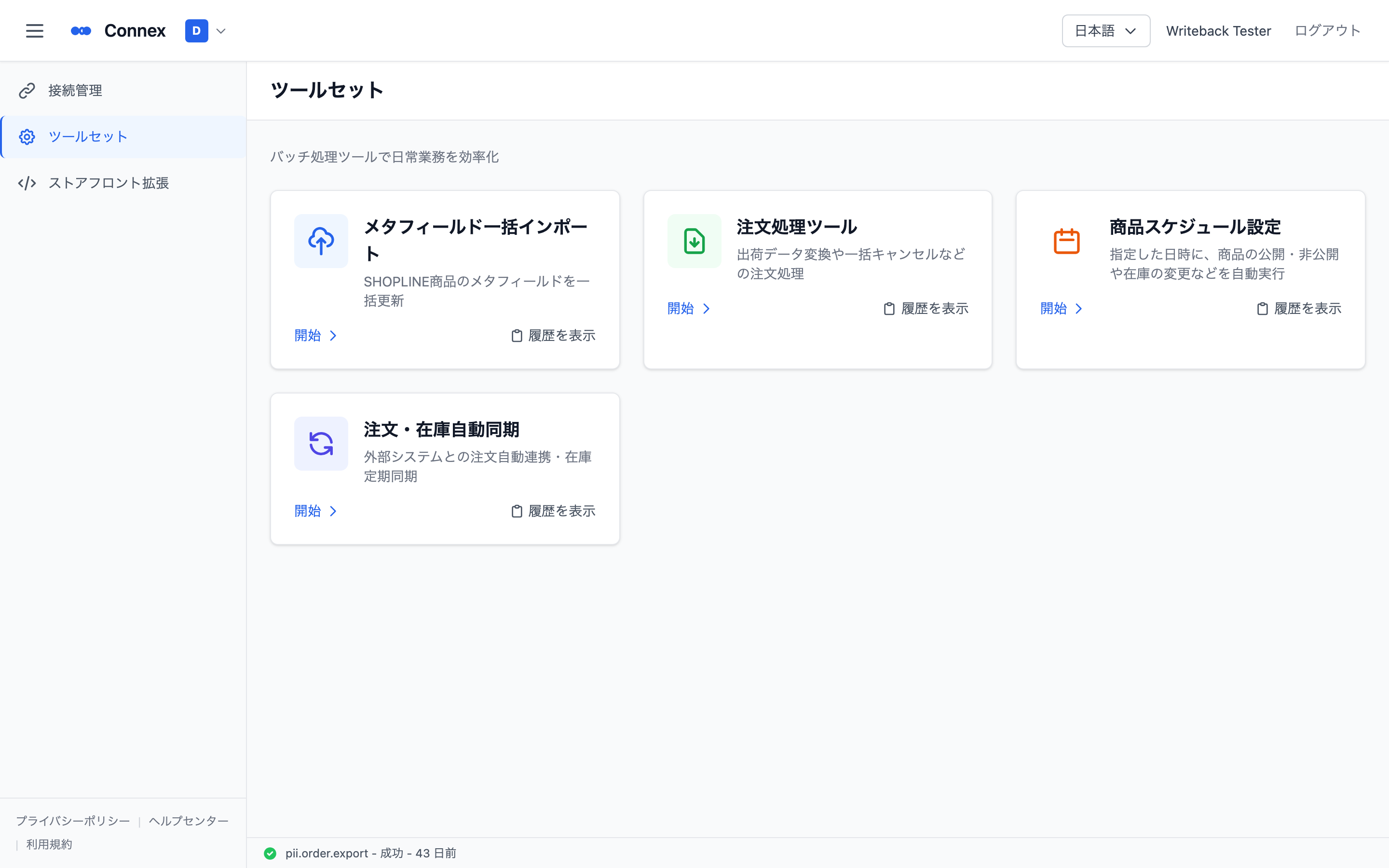Click the 商品スケジュール設定 card title
Screen dimensions: 1389x868
[1195, 227]
